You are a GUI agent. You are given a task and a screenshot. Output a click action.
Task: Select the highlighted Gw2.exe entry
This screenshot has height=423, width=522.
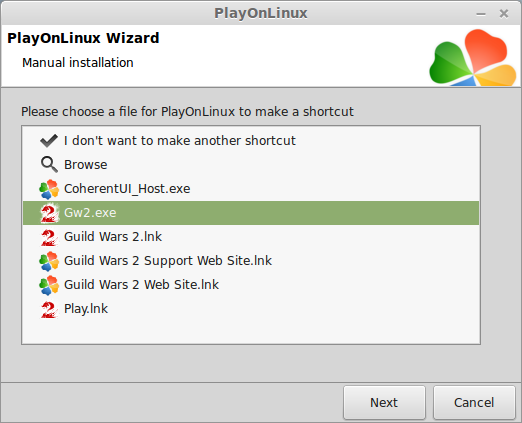(x=251, y=213)
